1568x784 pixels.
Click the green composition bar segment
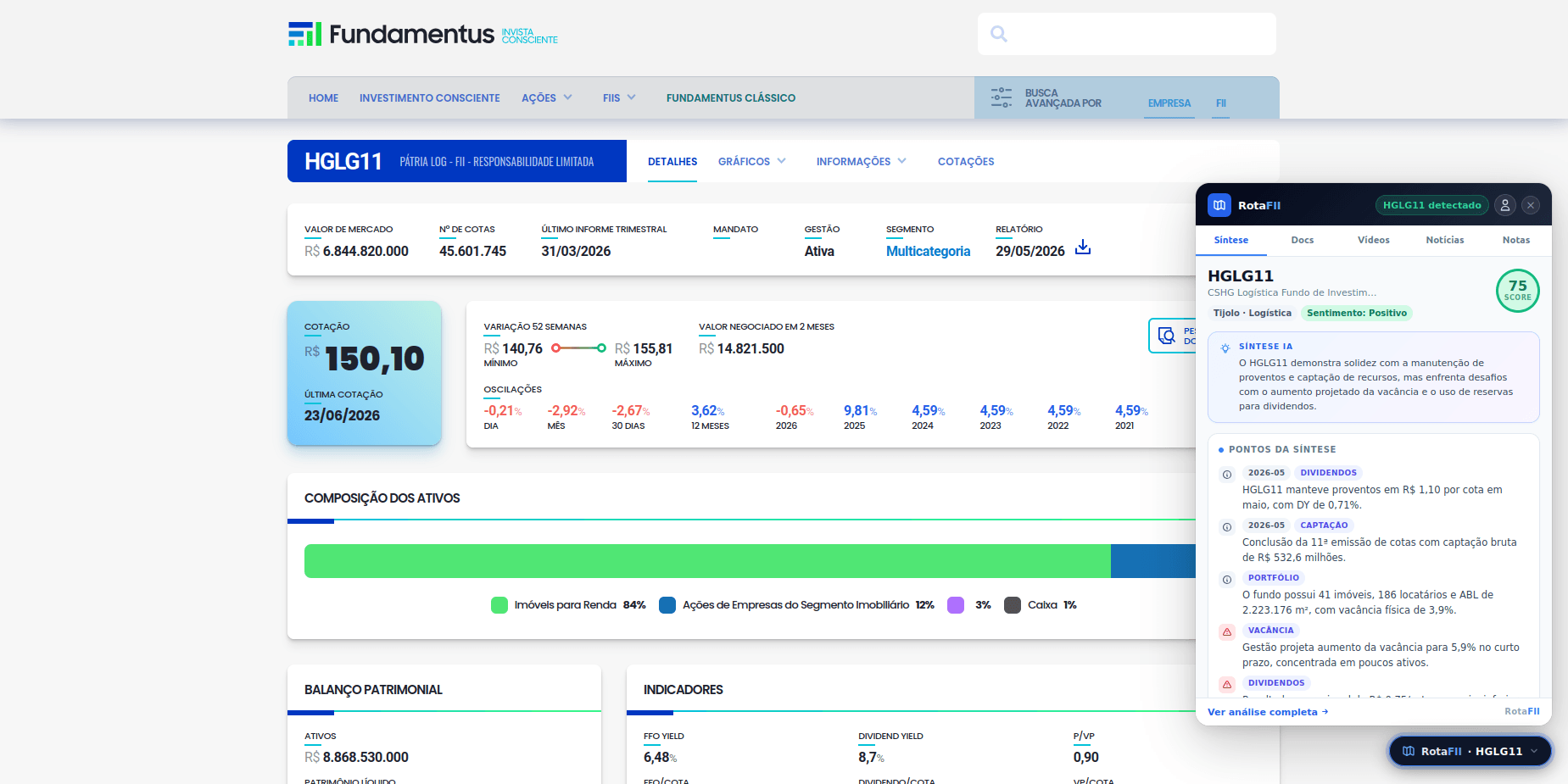point(707,561)
